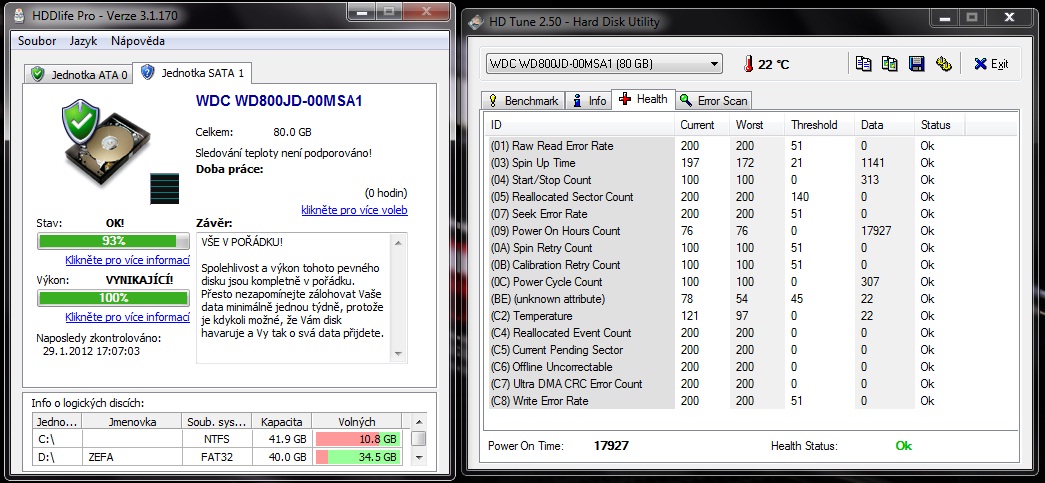Select the (0B) Calibration Retry Count row
This screenshot has width=1045, height=483.
(x=726, y=264)
